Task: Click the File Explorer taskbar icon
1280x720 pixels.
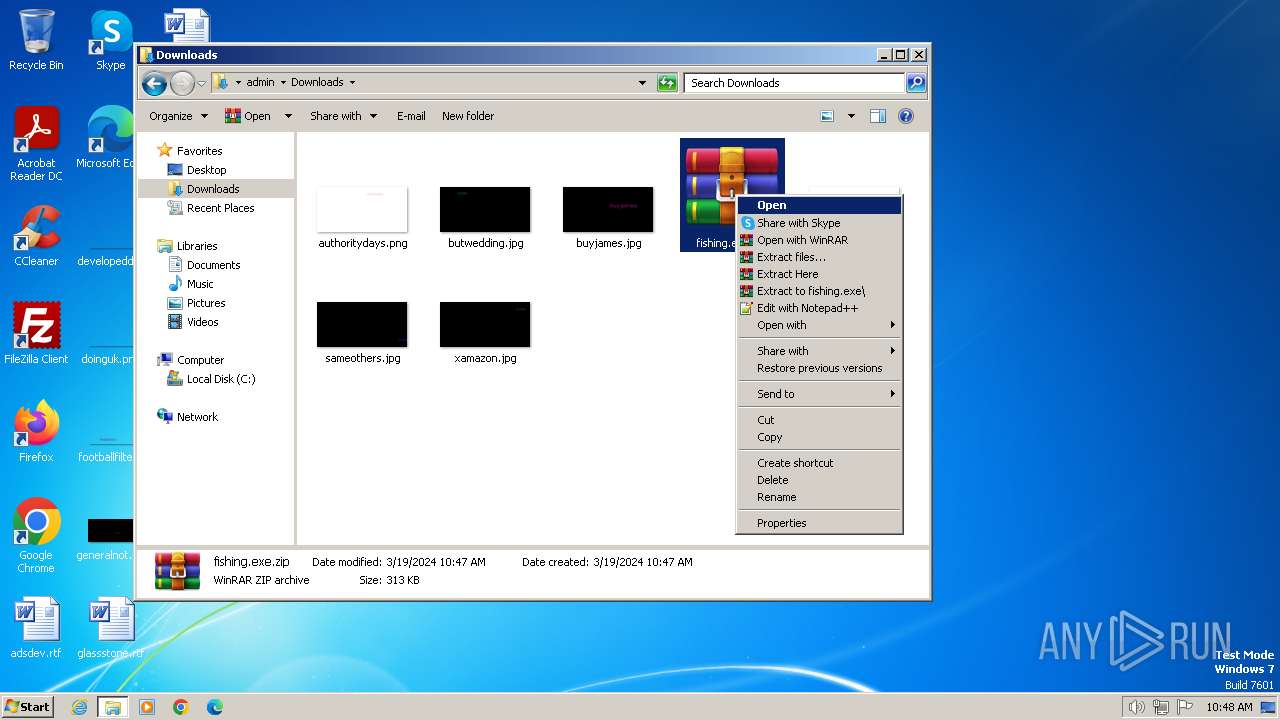Action: click(113, 707)
